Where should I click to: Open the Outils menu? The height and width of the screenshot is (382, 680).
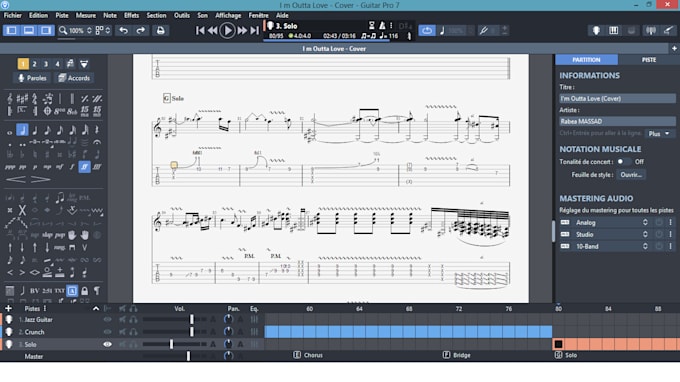182,15
